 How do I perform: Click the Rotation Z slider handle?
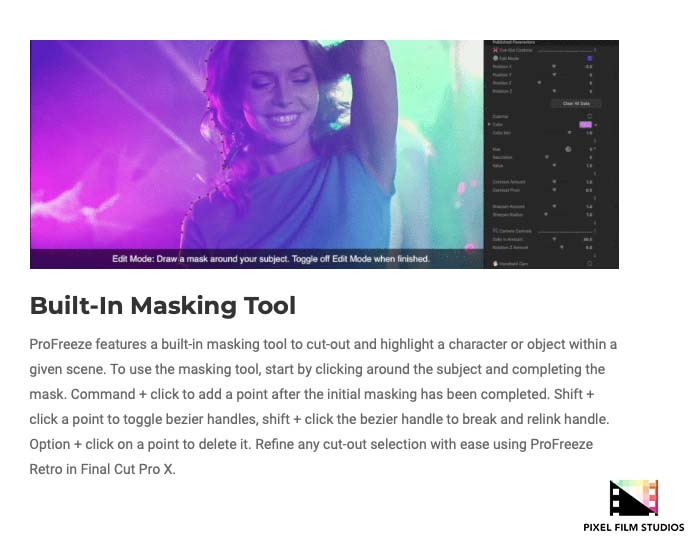click(x=554, y=91)
